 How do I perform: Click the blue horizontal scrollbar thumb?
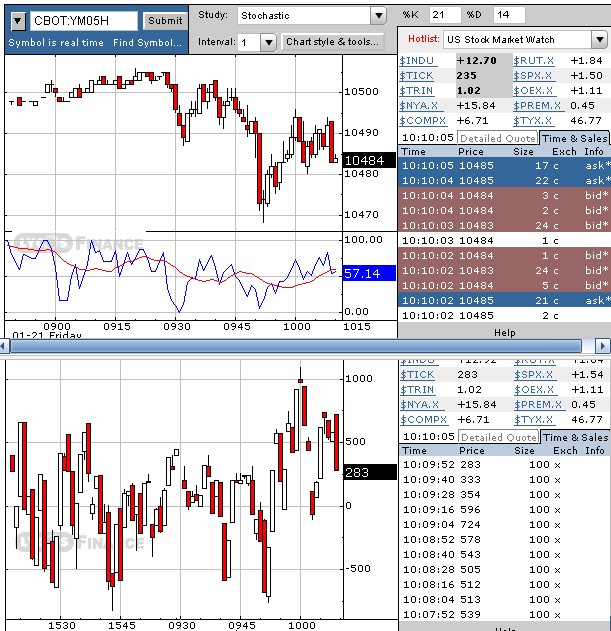[296, 346]
